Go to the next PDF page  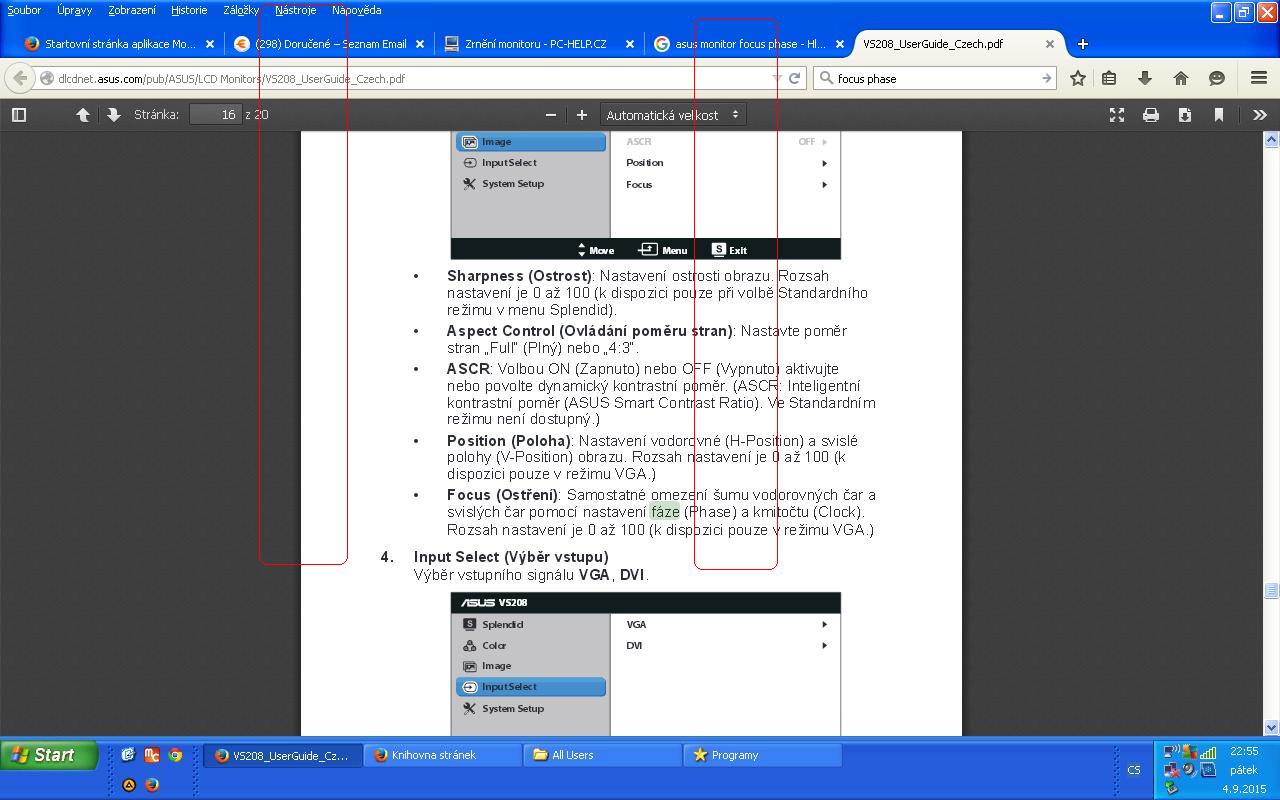(x=114, y=115)
